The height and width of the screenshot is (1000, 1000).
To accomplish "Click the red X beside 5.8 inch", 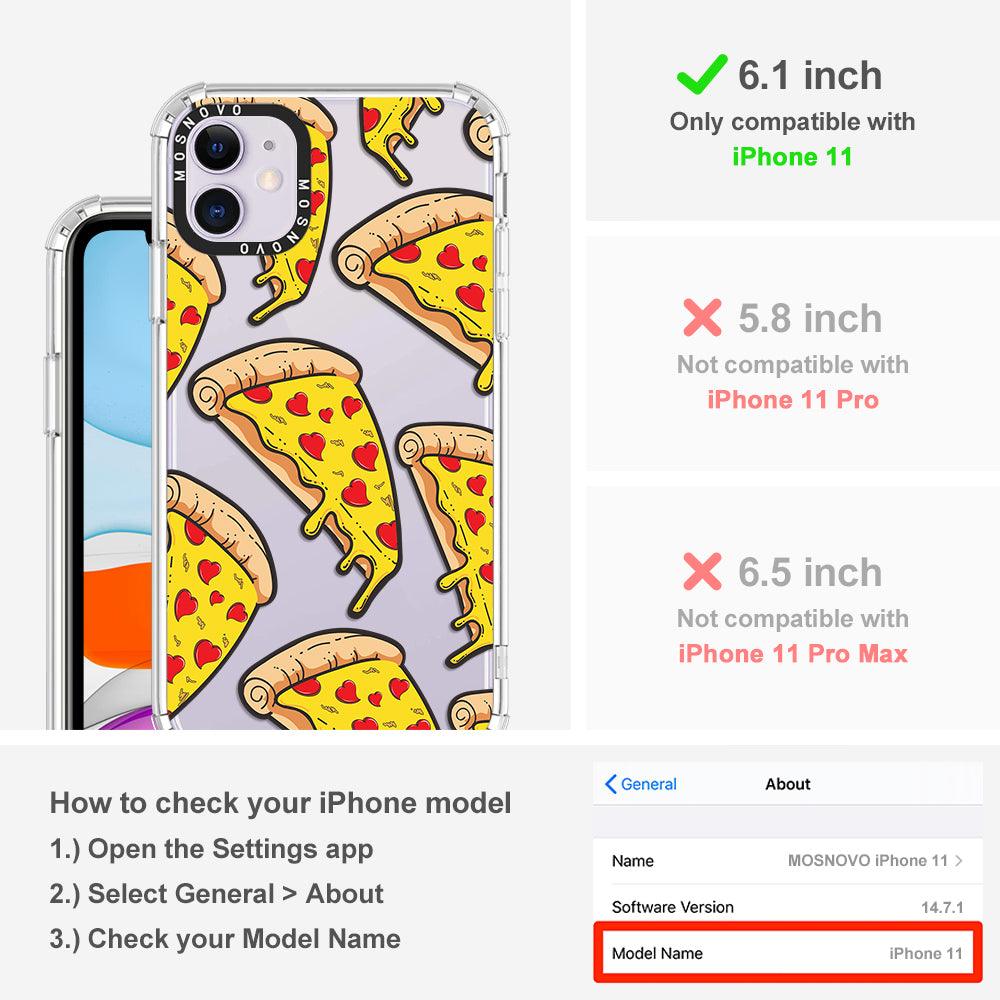I will tap(702, 317).
